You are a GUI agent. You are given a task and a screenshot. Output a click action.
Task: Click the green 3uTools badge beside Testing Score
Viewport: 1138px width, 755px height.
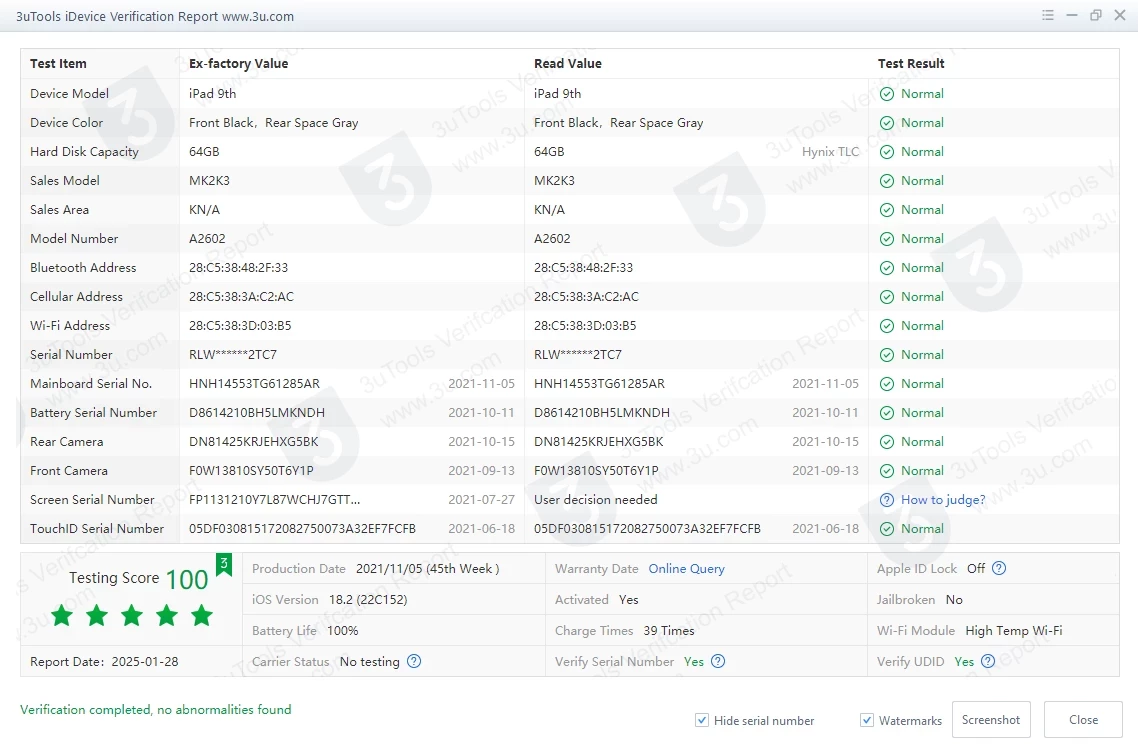point(224,565)
